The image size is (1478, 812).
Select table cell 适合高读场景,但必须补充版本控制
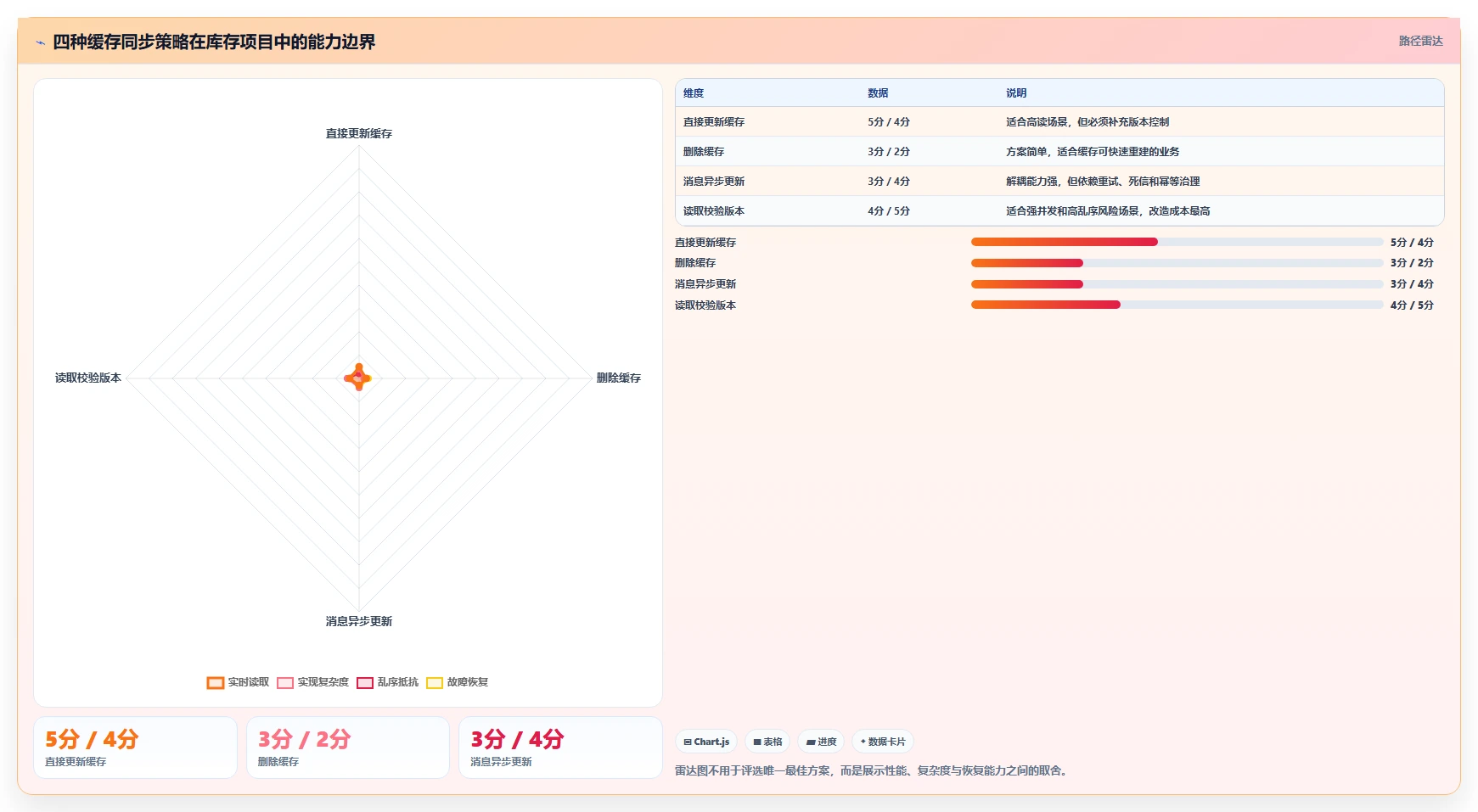click(x=1087, y=122)
